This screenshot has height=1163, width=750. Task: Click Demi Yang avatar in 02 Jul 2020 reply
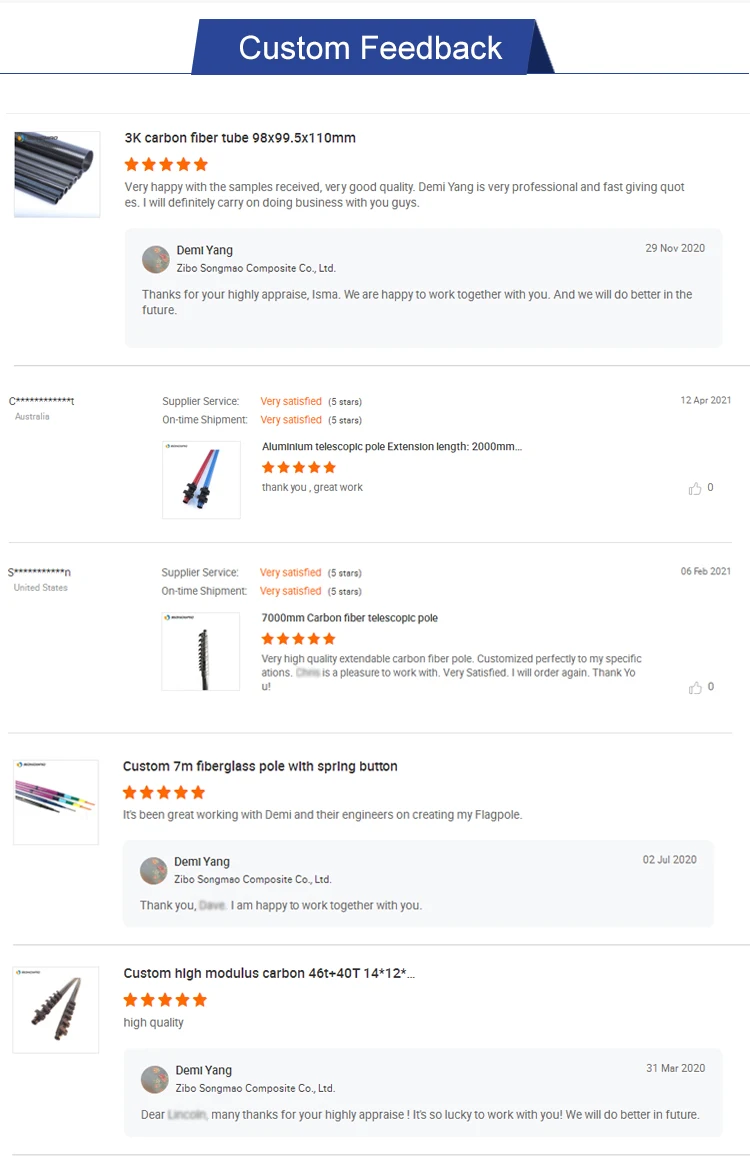[153, 870]
